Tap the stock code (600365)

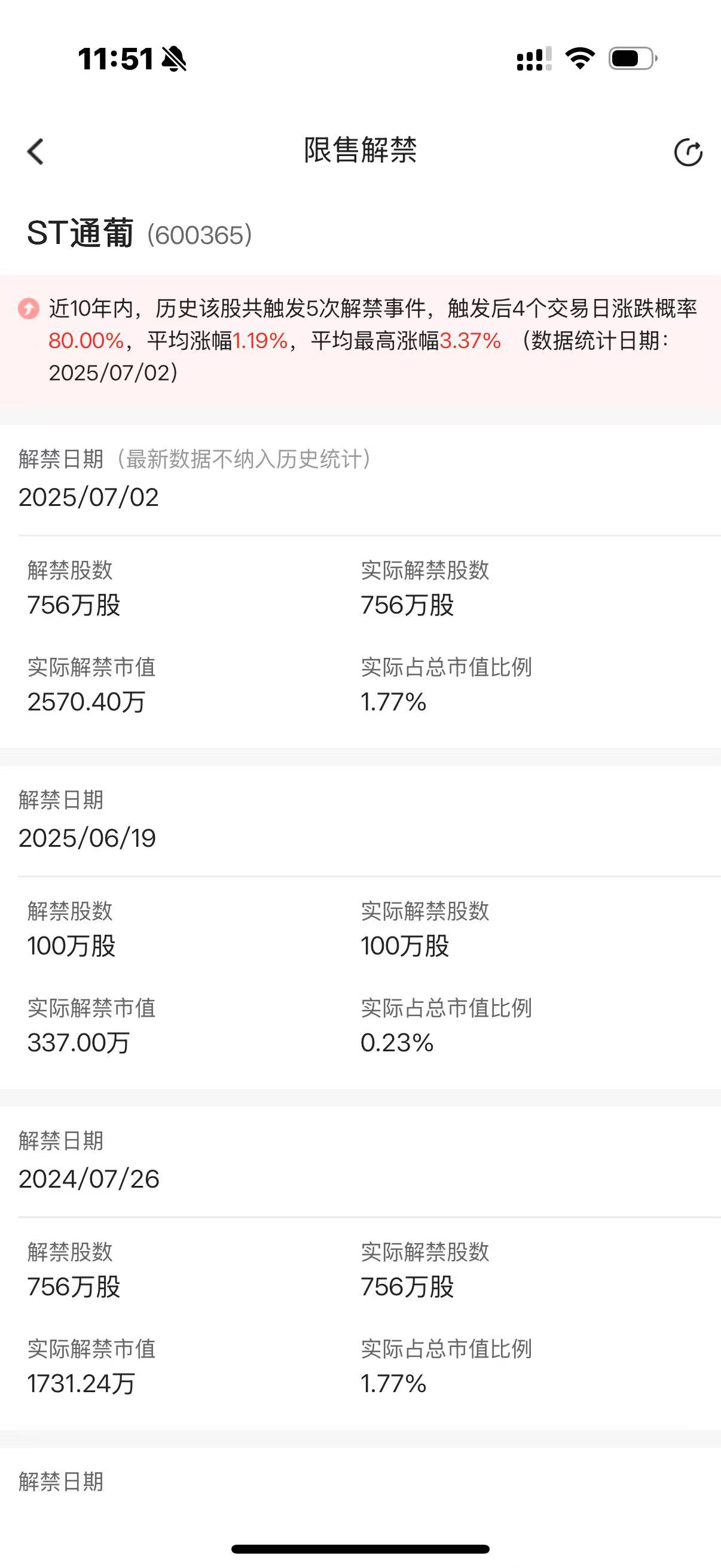point(200,235)
